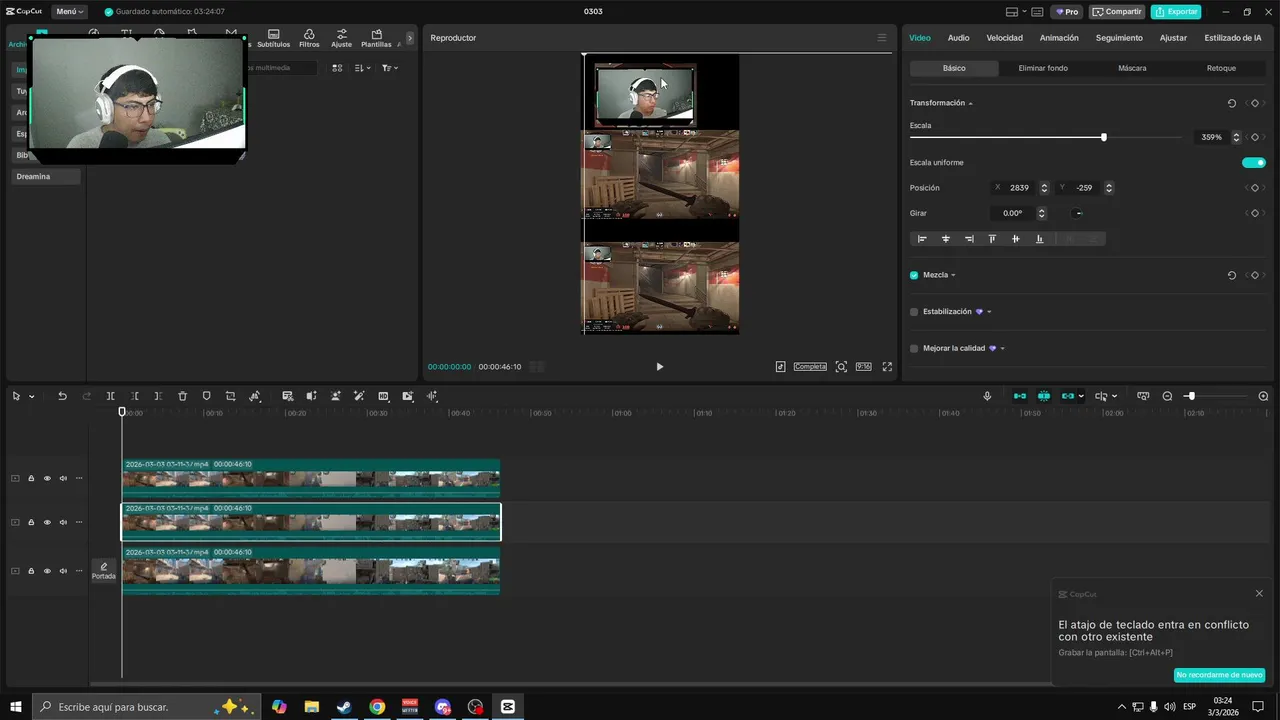Mute the bottom main track audio

[63, 571]
